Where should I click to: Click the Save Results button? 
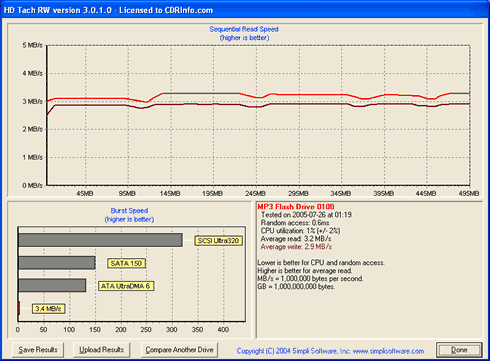(38, 350)
